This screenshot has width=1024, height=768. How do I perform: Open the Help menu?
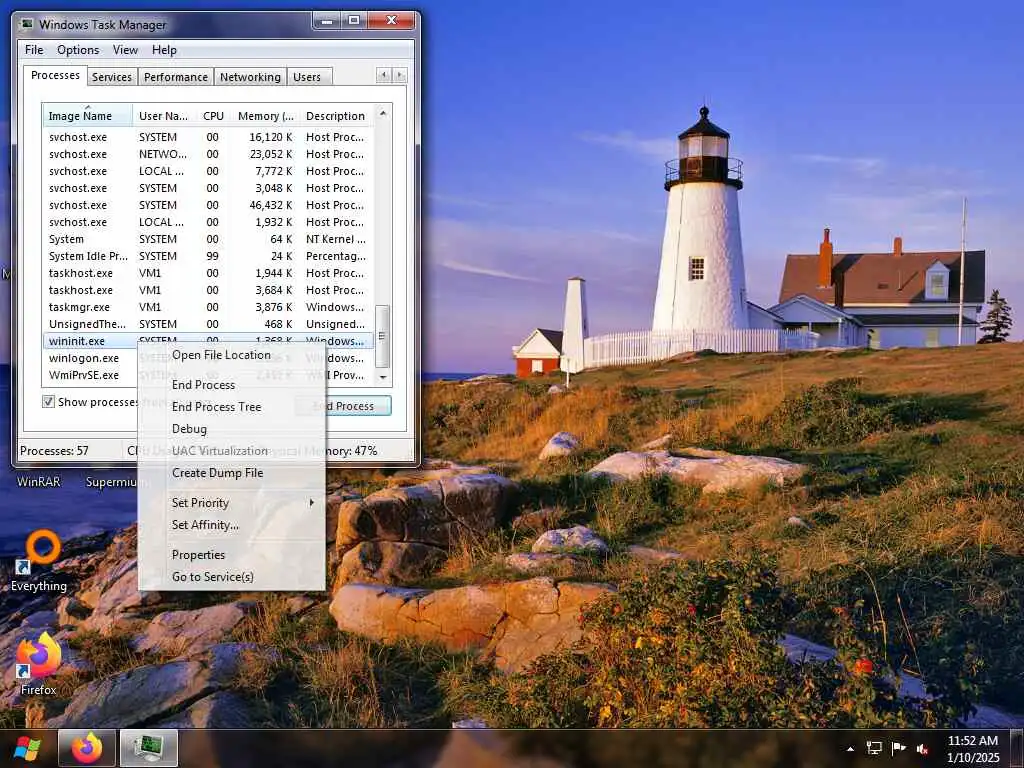pyautogui.click(x=164, y=50)
